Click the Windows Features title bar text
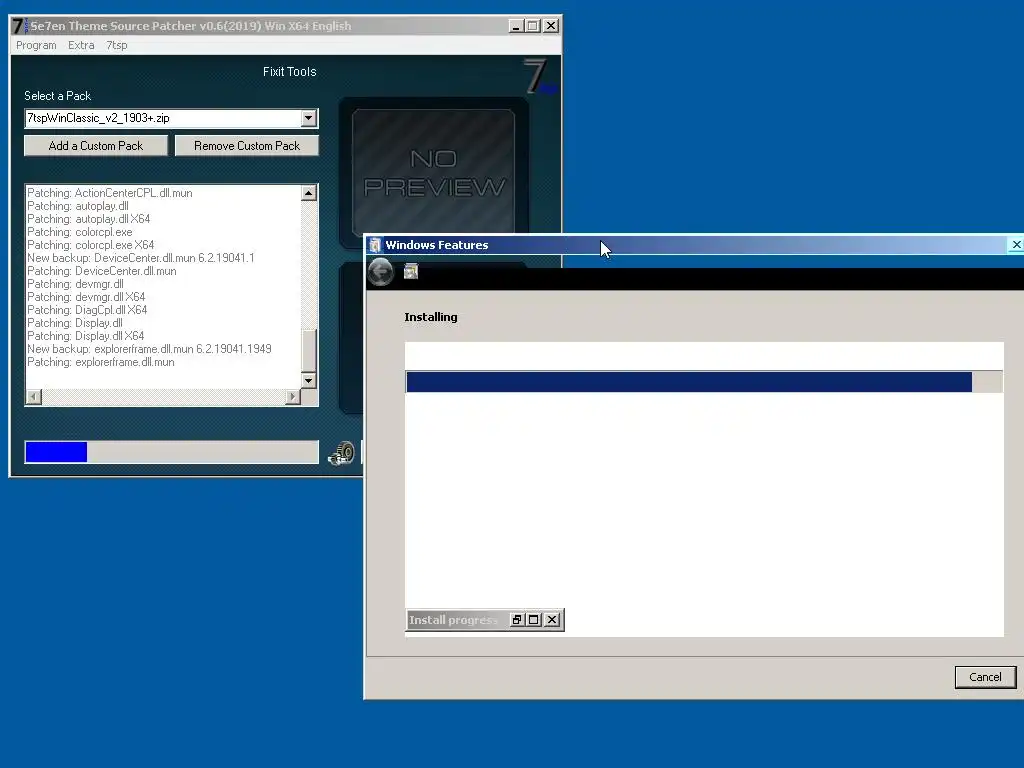 (x=437, y=245)
